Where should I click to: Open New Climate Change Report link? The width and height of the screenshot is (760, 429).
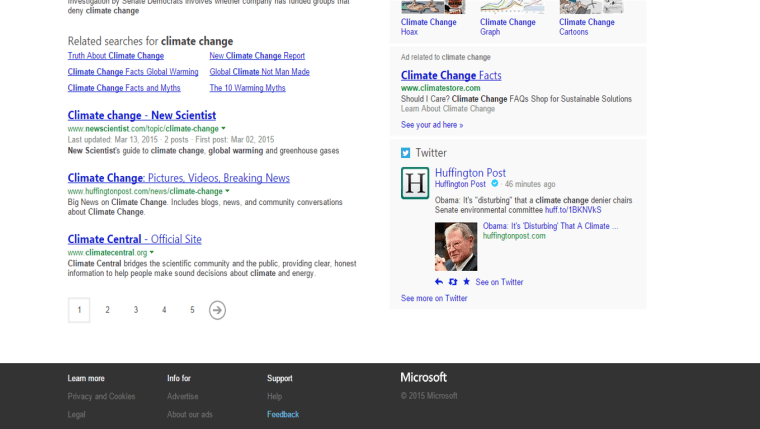click(x=257, y=56)
